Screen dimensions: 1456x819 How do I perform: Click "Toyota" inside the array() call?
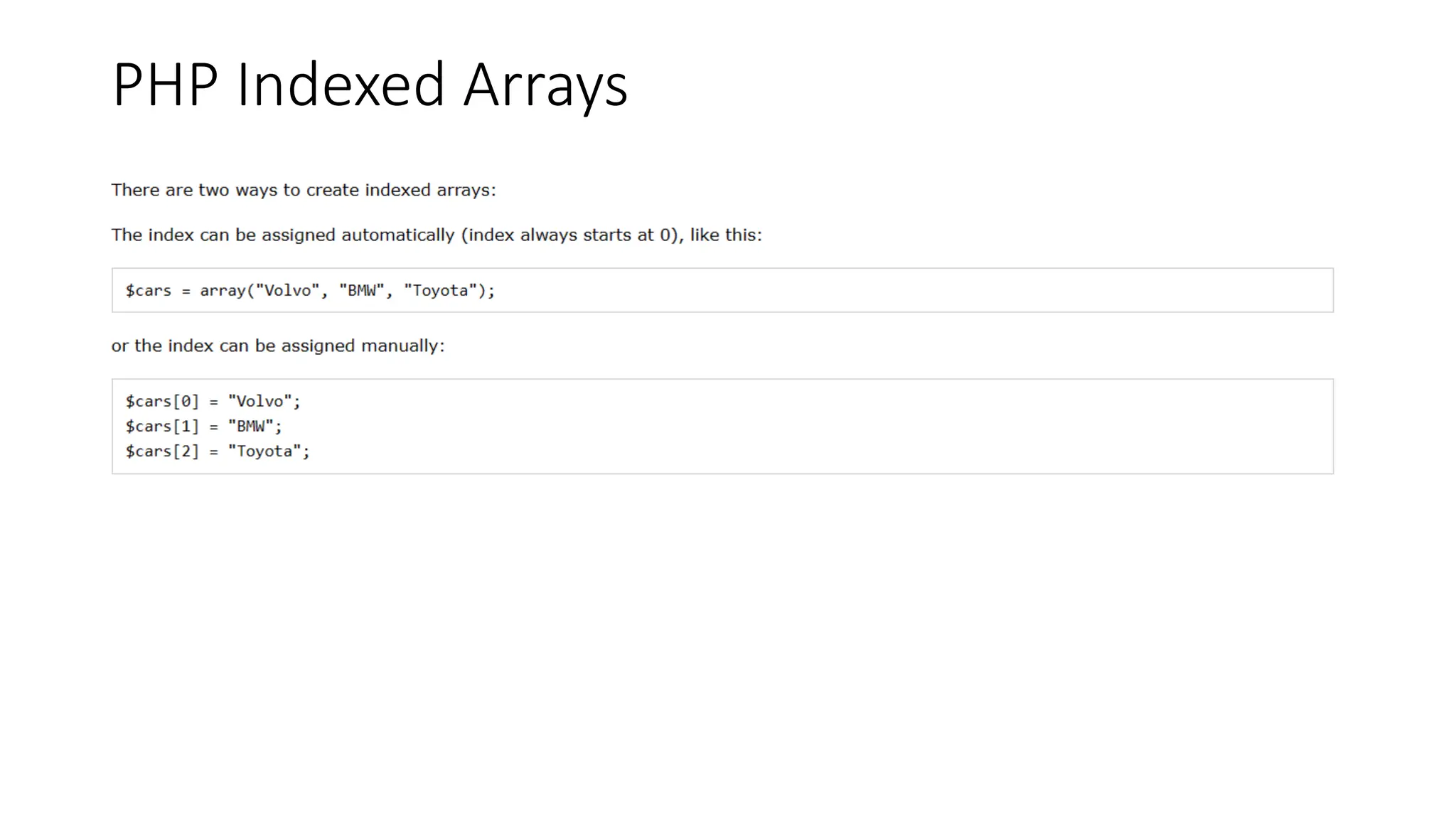tap(440, 291)
